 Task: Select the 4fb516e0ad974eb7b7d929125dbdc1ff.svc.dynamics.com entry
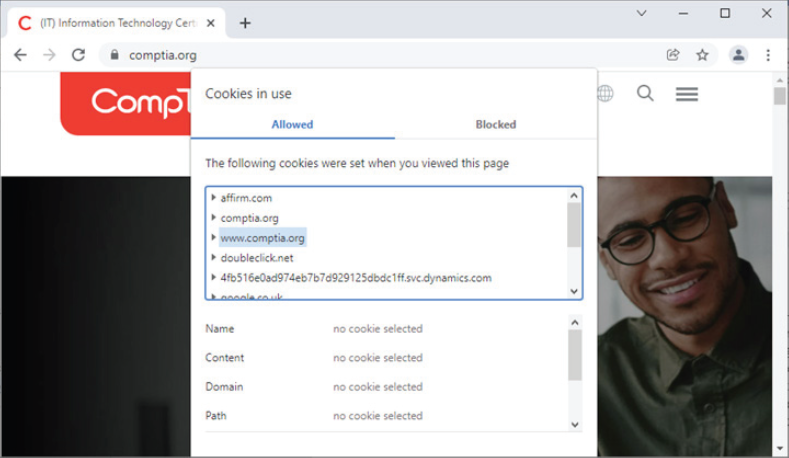tap(356, 278)
